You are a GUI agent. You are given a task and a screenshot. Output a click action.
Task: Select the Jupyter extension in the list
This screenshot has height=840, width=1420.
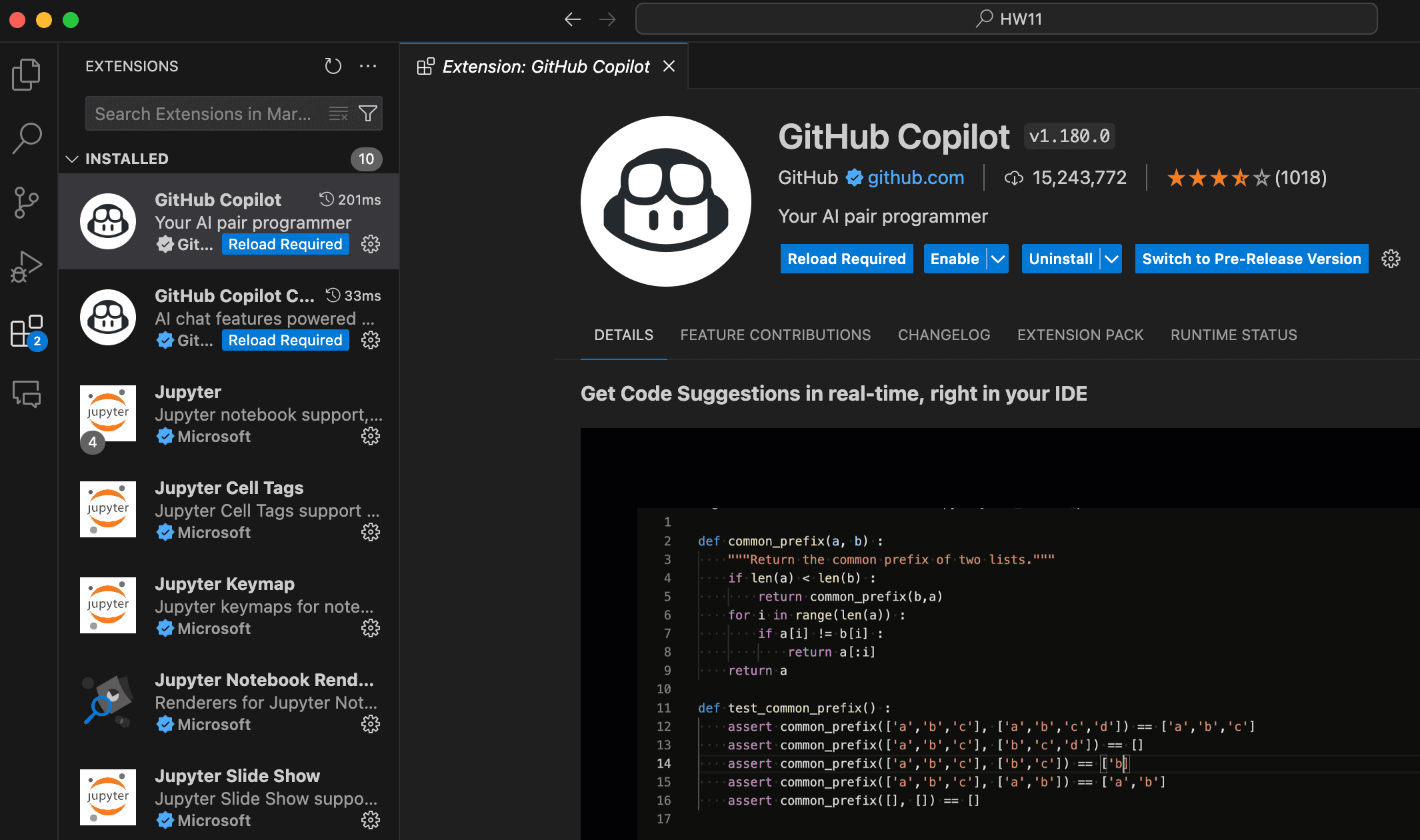tap(229, 413)
